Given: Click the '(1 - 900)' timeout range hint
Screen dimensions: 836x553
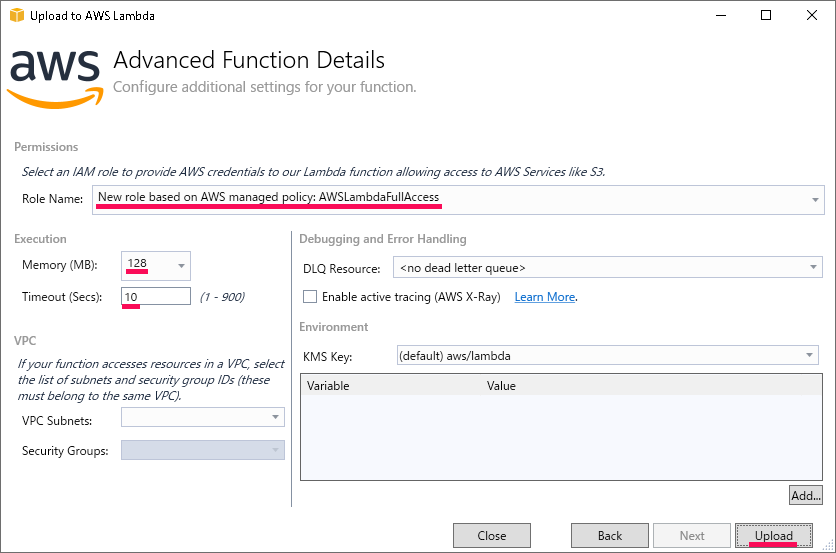Looking at the screenshot, I should (x=222, y=297).
